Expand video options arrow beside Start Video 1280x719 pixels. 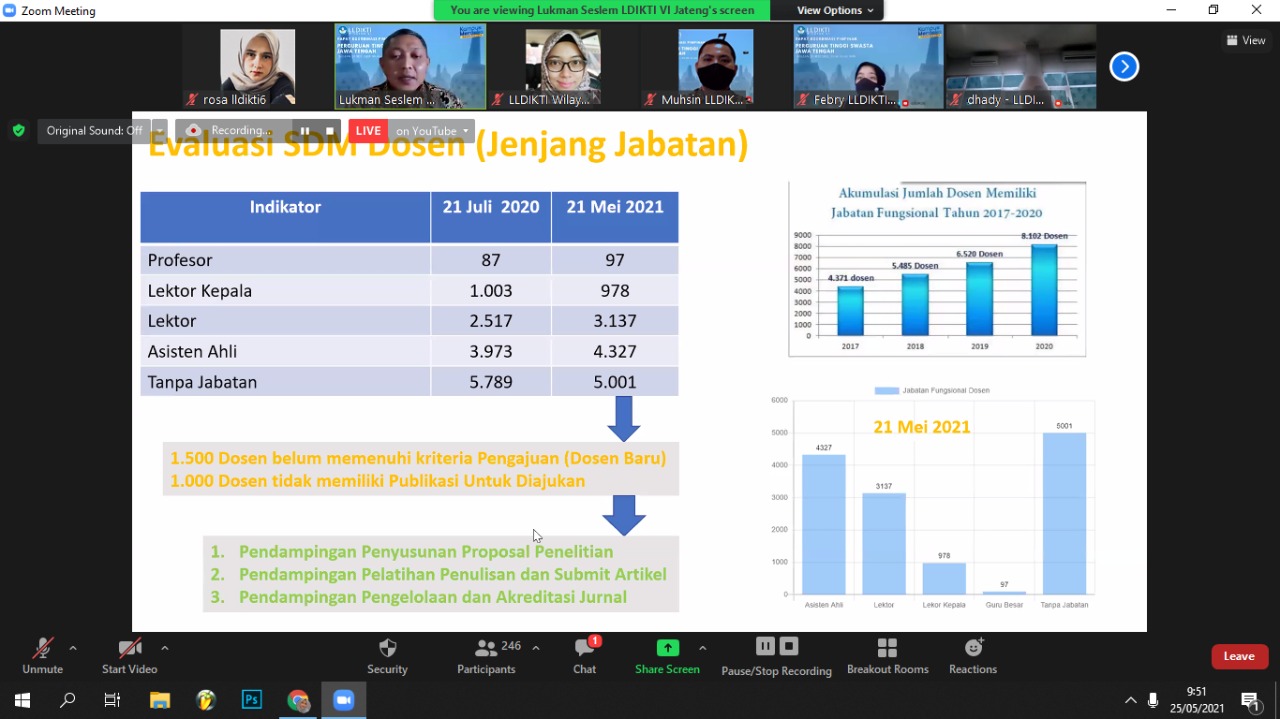pos(165,648)
